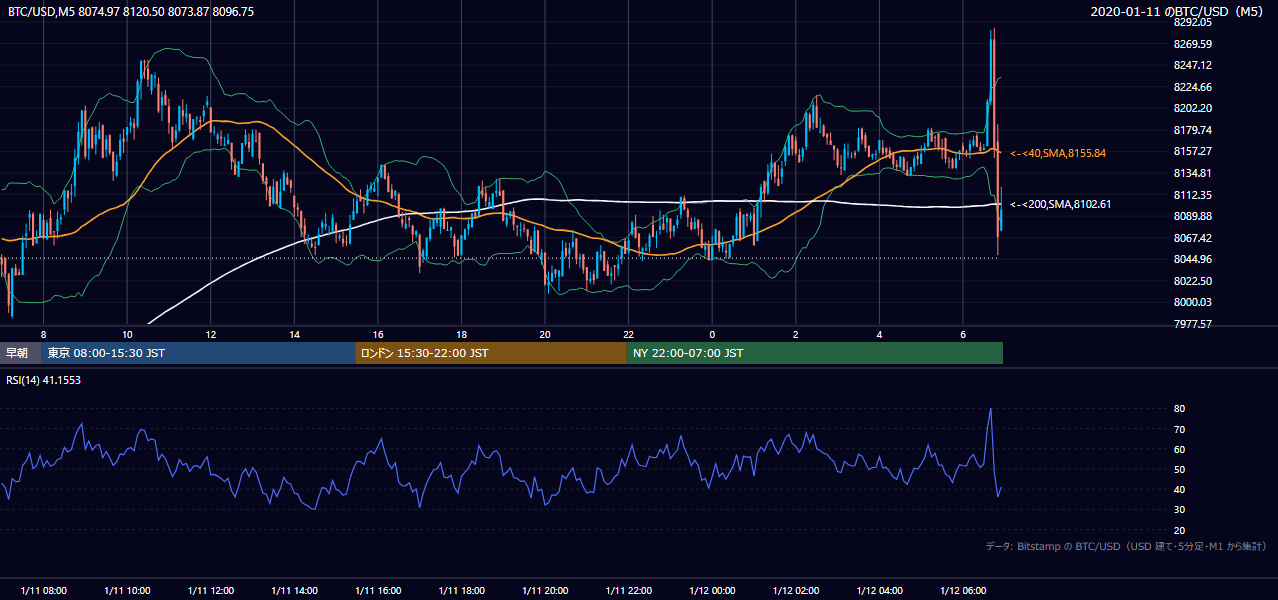Click the 40 SMA 8155.84 label
Viewport: 1278px width, 600px height.
pos(1058,153)
